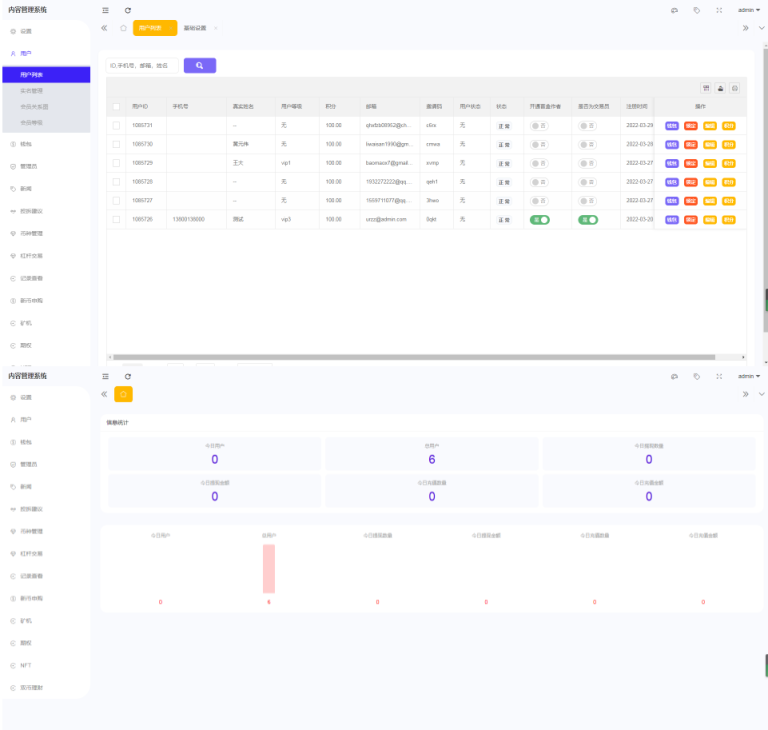Screen dimensions: 768x730
Task: Click the red 锁定 button for user 1085731
Action: pos(691,125)
